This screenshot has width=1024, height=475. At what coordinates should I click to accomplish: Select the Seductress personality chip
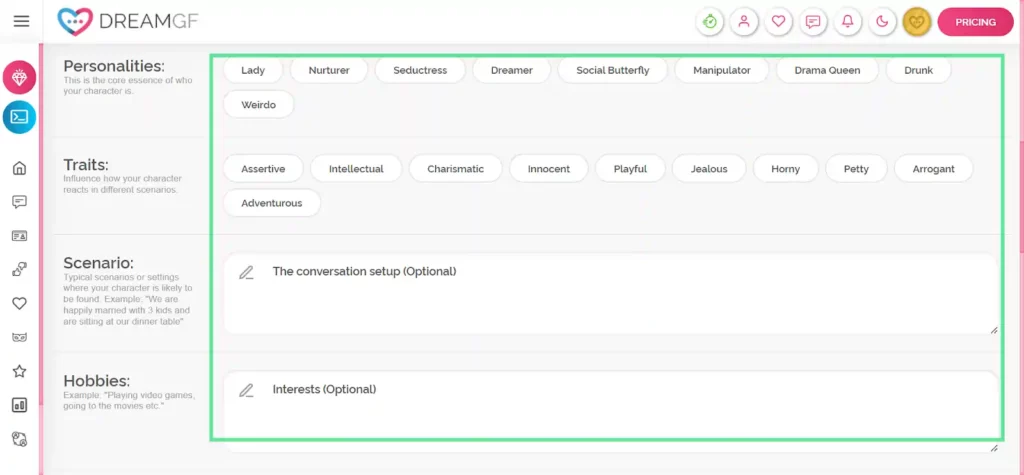(x=420, y=70)
